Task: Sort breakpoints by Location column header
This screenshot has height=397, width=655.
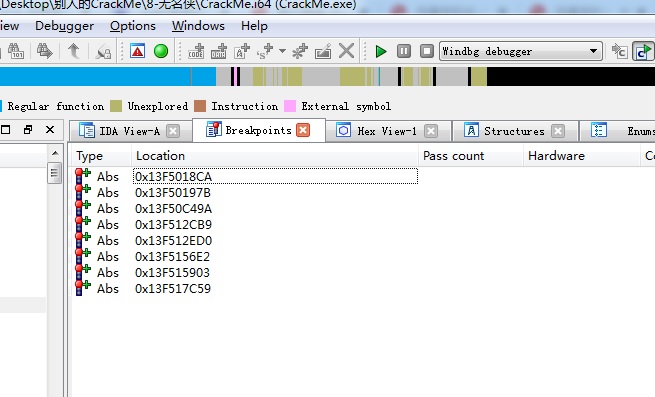Action: [x=275, y=155]
